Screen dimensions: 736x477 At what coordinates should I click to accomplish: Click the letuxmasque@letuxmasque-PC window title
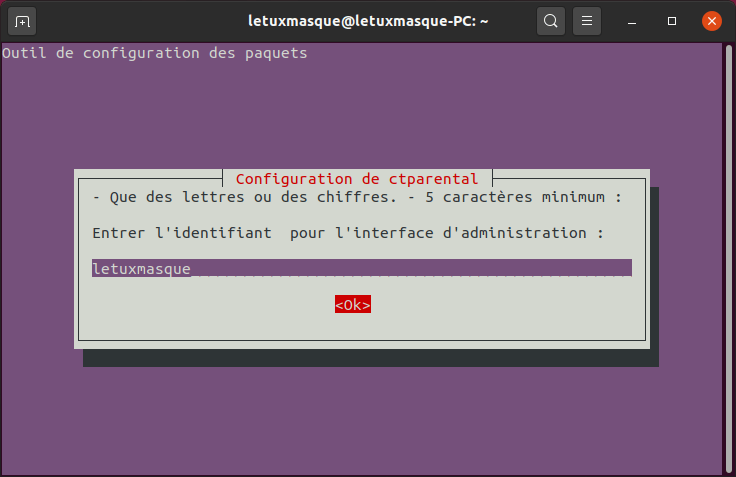click(368, 21)
